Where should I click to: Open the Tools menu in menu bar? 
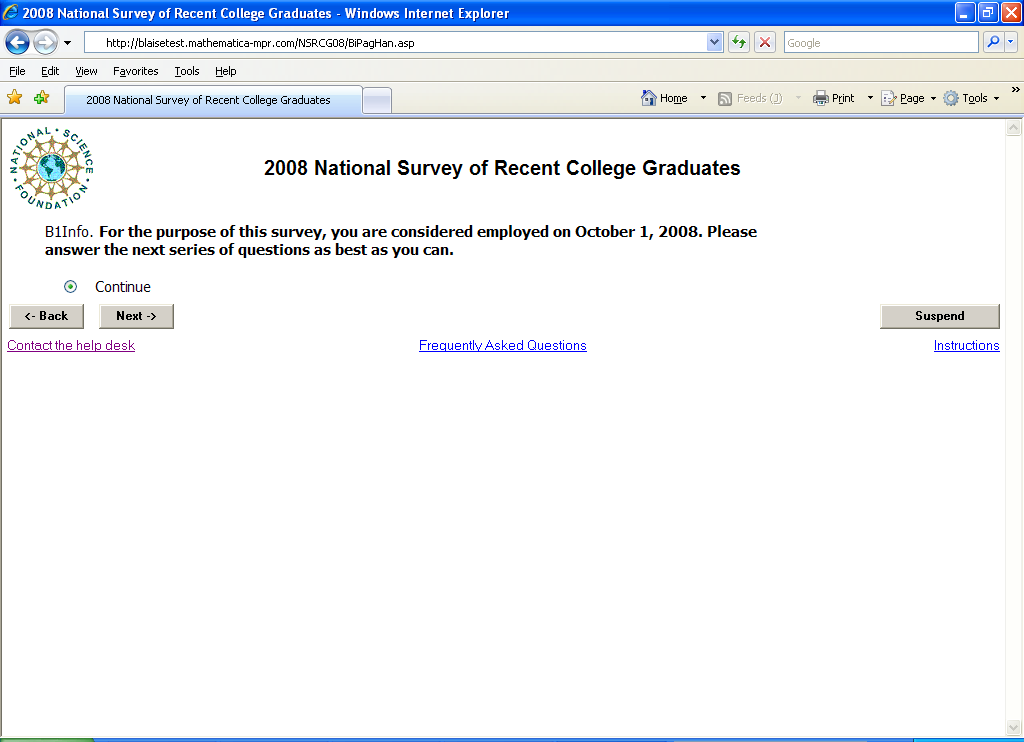click(x=187, y=71)
